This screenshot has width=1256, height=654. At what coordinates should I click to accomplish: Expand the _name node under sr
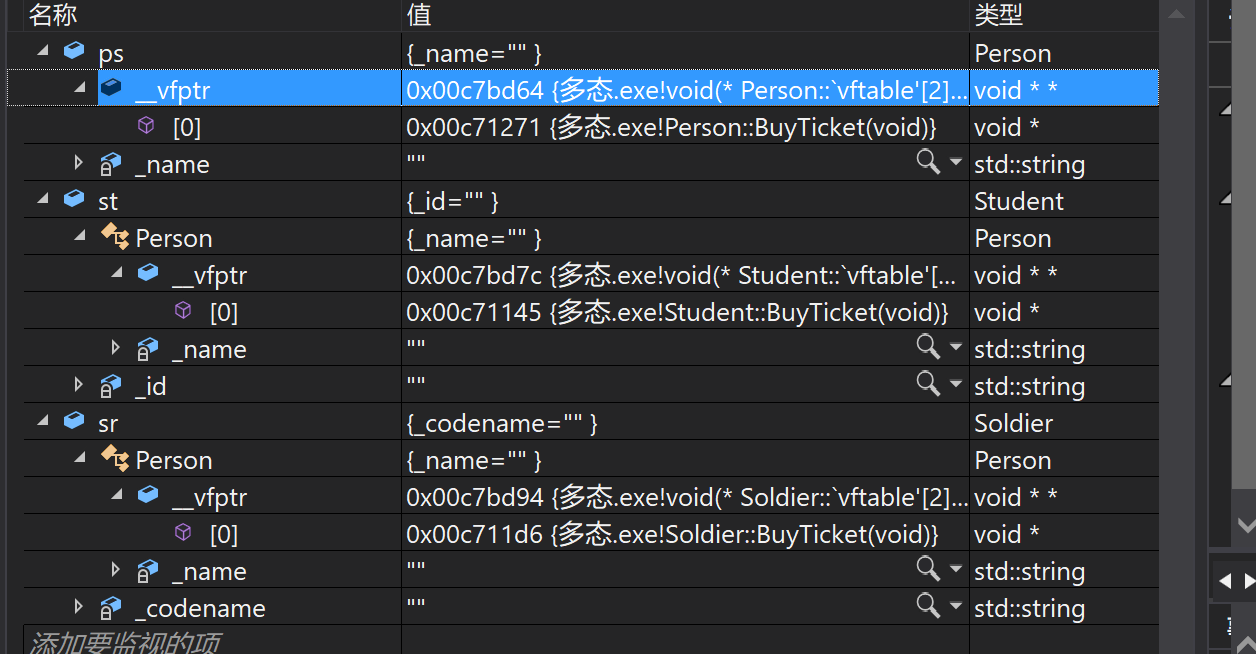click(116, 570)
